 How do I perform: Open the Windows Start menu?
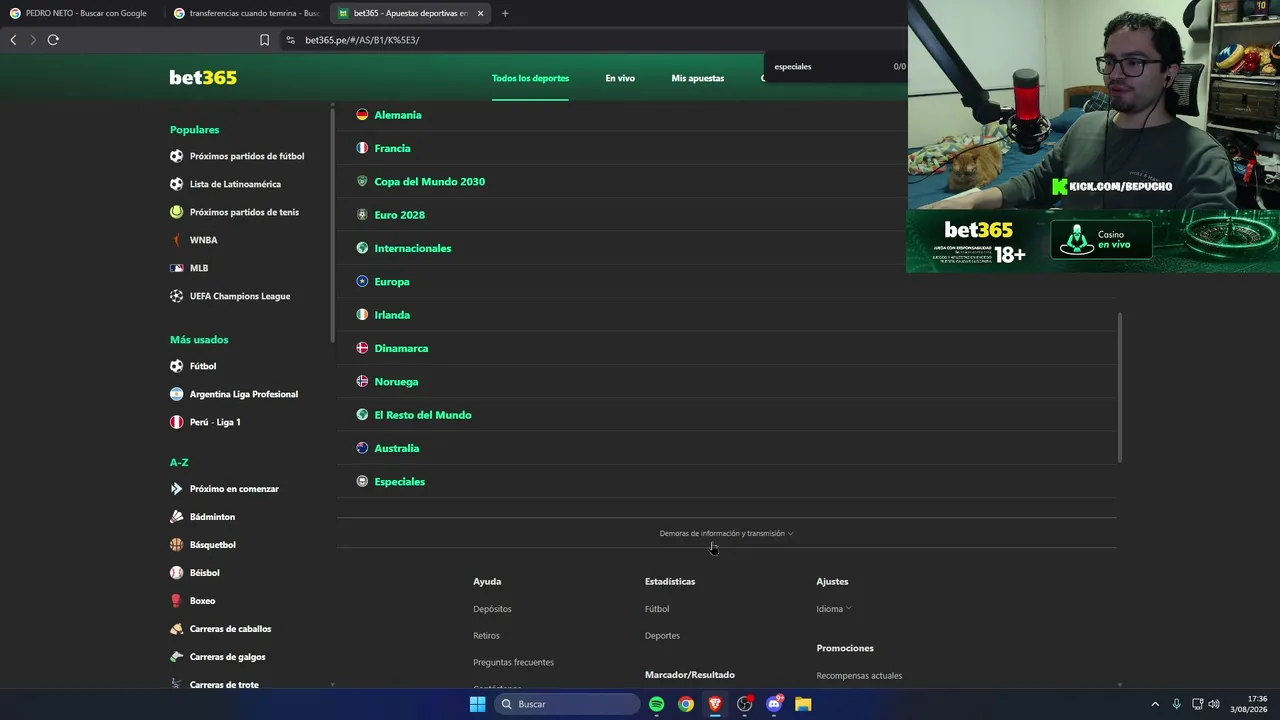478,704
